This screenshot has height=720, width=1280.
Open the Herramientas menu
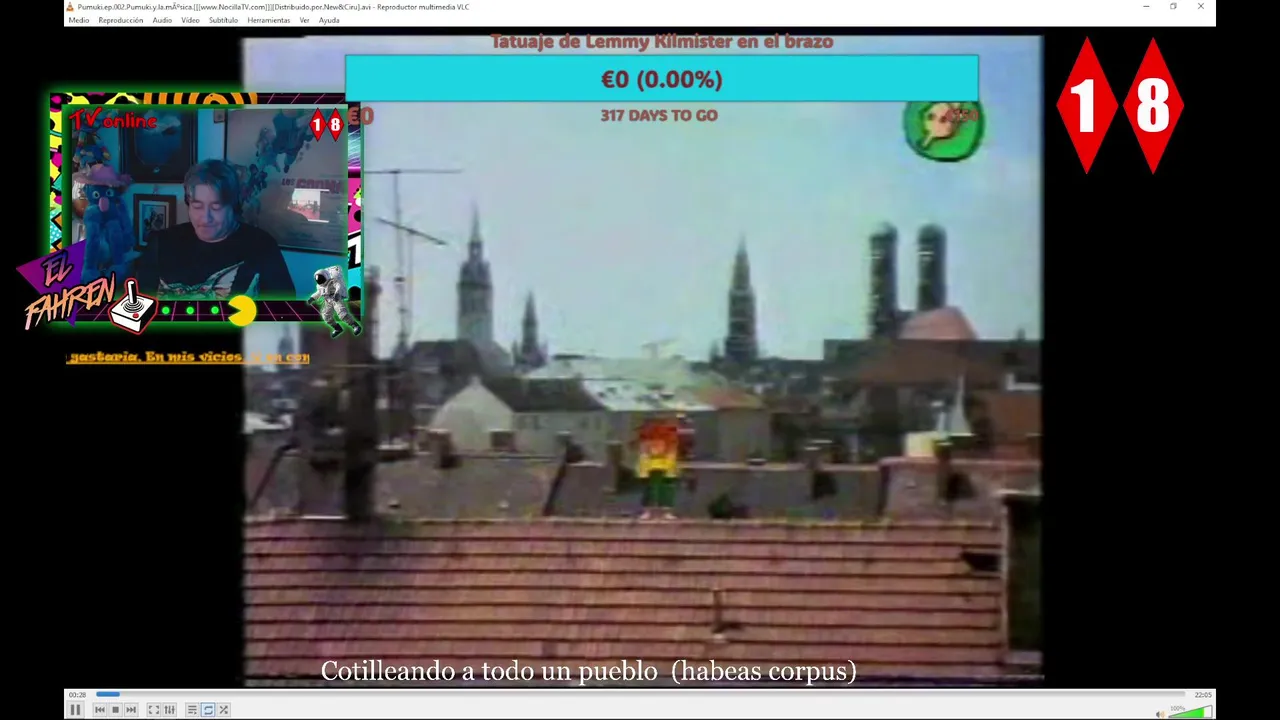coord(269,20)
